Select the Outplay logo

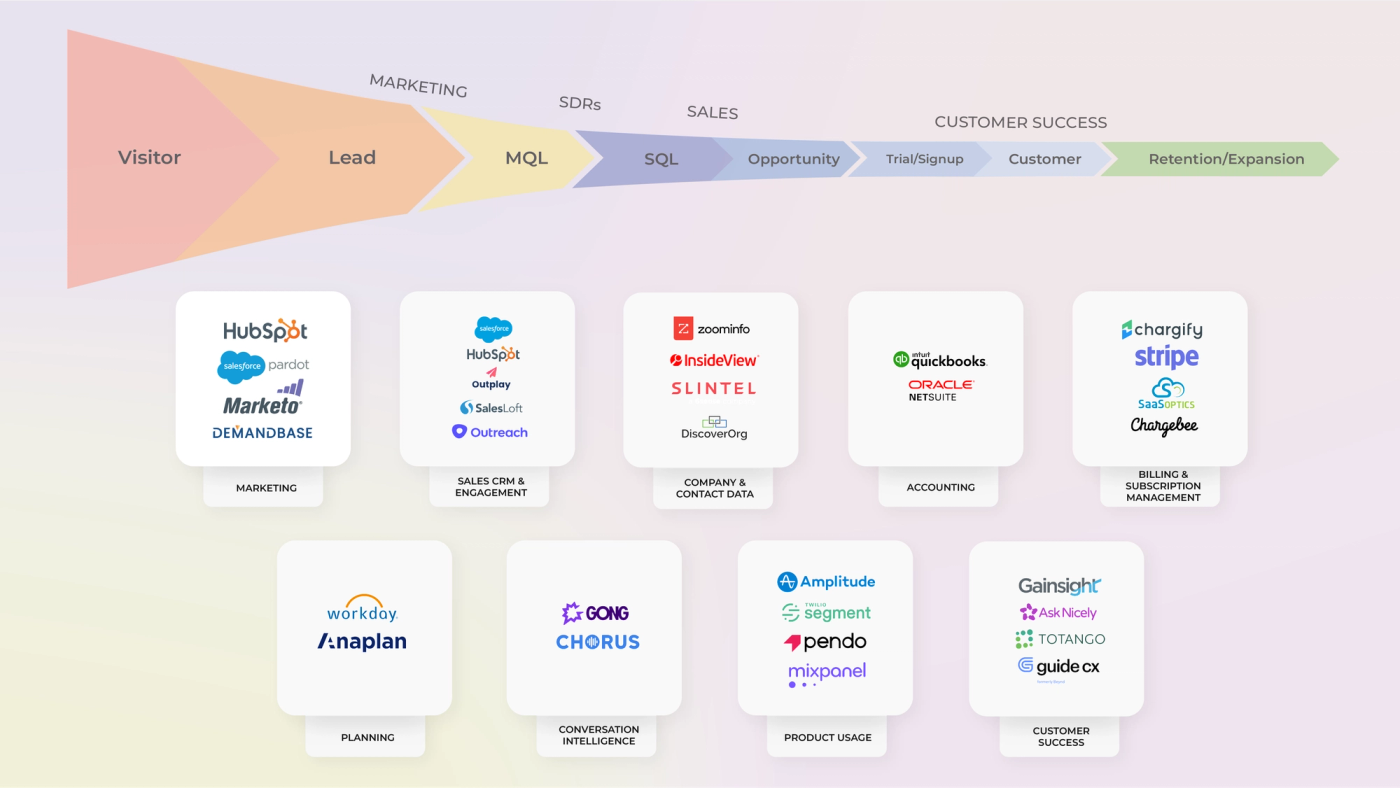[x=491, y=379]
